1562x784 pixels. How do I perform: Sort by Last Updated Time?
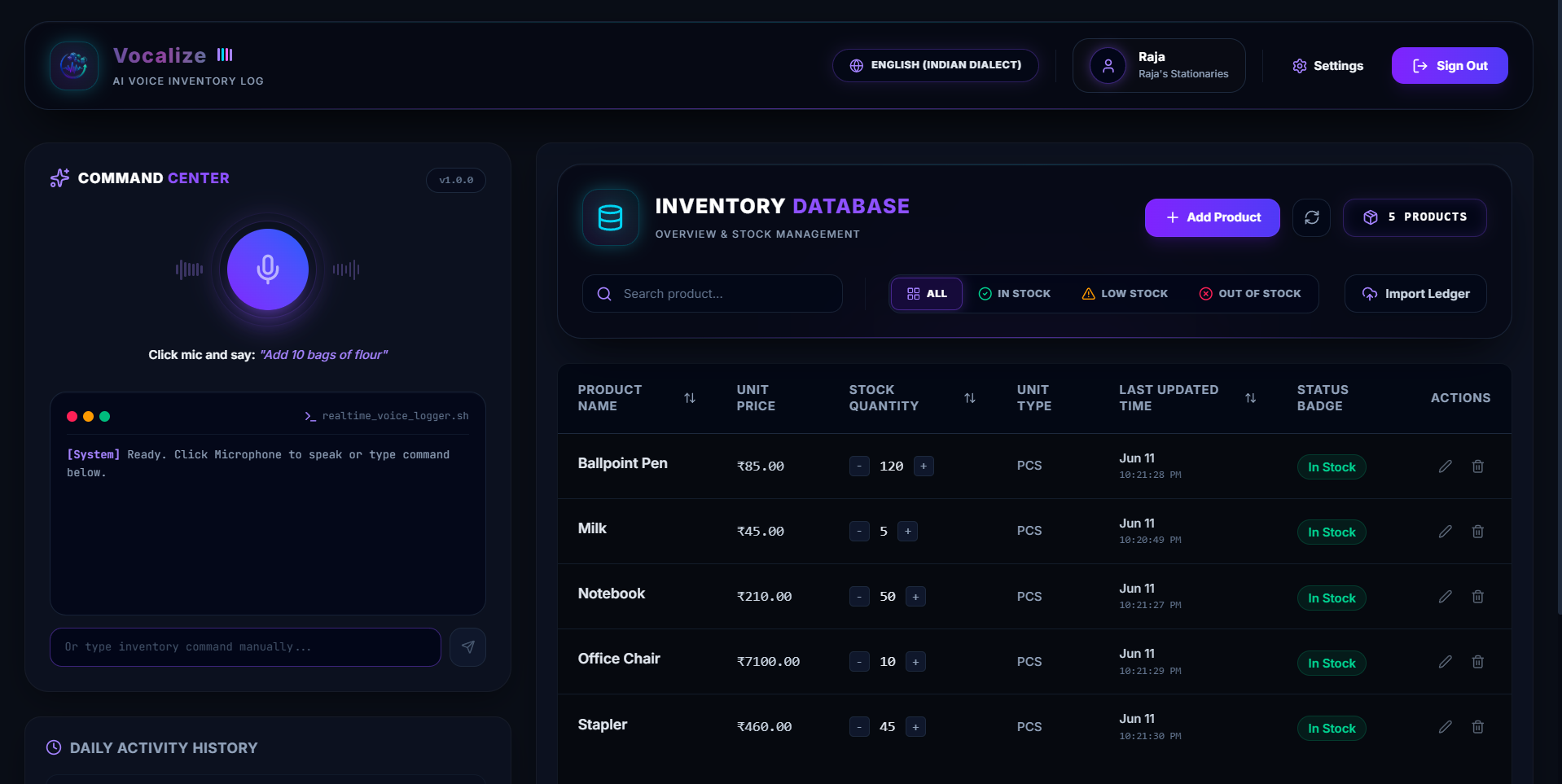[1251, 398]
